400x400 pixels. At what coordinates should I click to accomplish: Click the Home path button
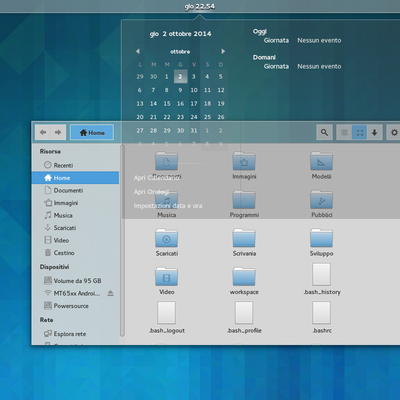[x=92, y=132]
